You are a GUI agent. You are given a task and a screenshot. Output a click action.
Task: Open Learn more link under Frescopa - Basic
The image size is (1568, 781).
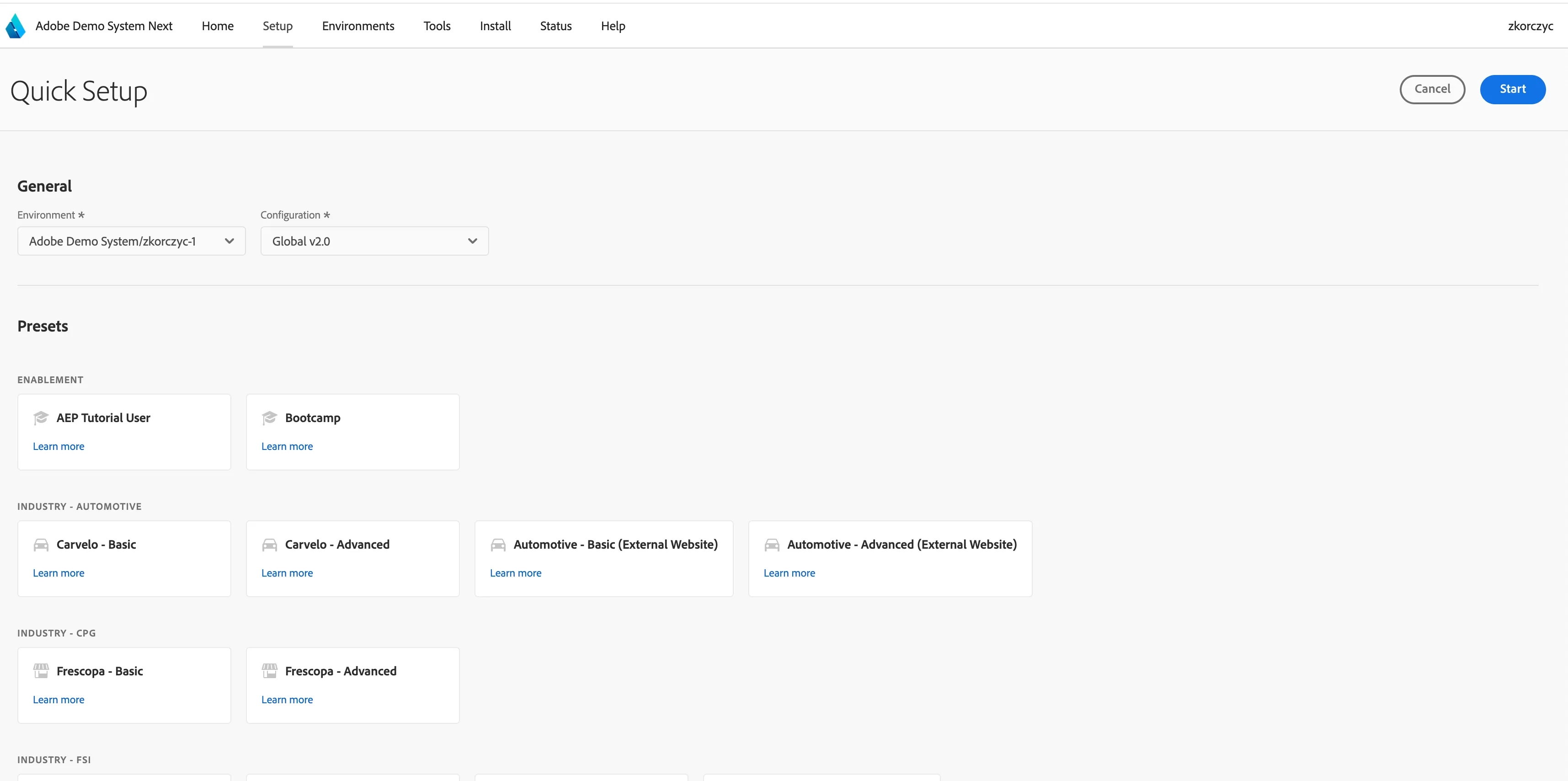pos(59,700)
